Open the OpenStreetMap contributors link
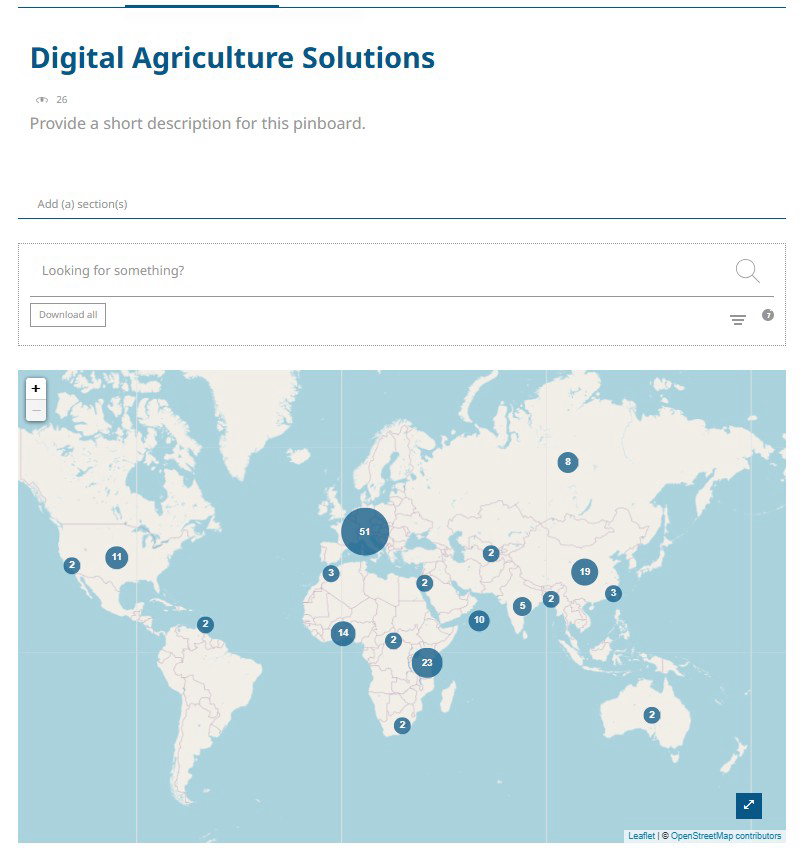The height and width of the screenshot is (852, 808). (725, 836)
